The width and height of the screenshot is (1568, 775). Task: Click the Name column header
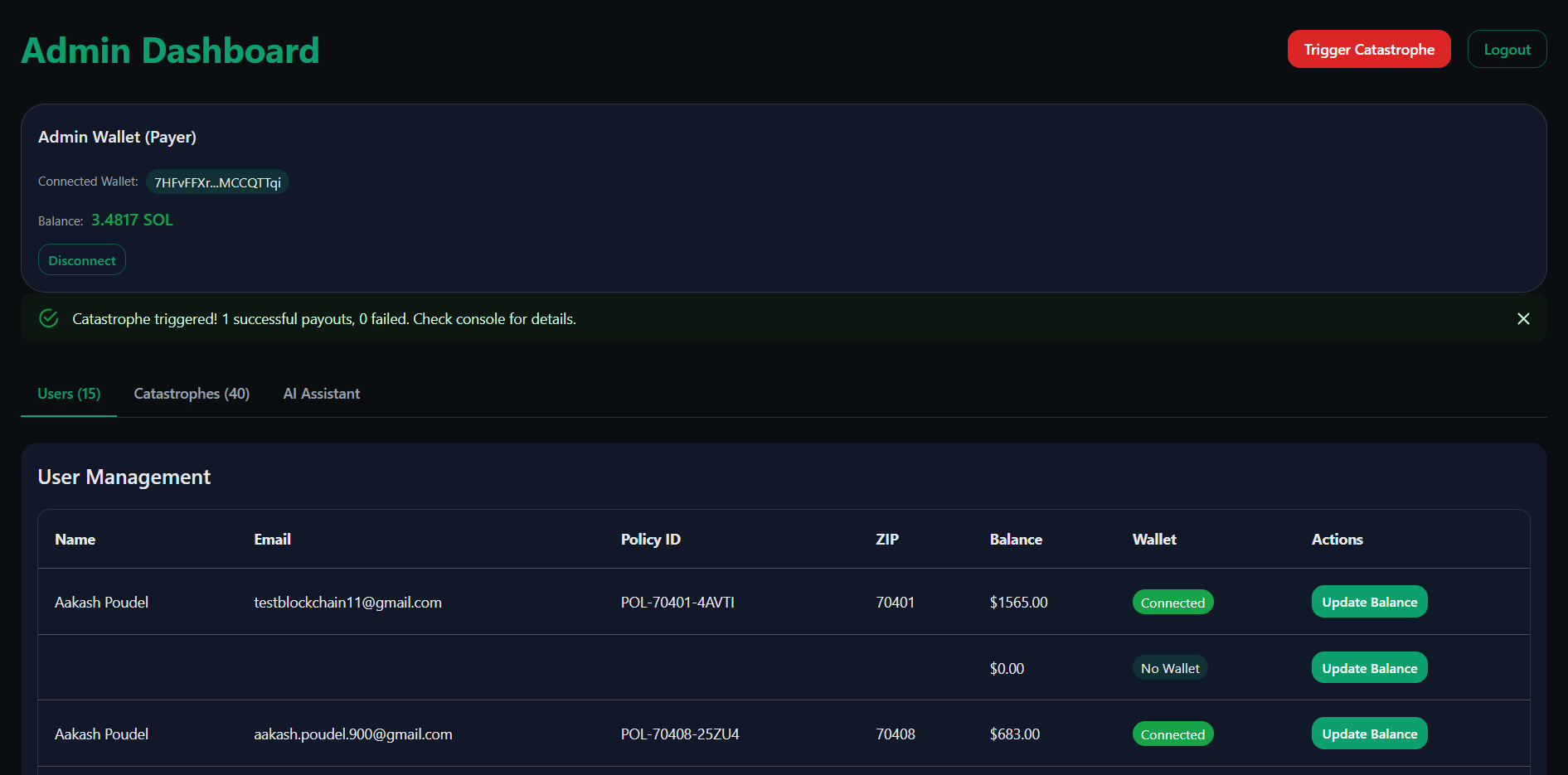click(x=75, y=540)
